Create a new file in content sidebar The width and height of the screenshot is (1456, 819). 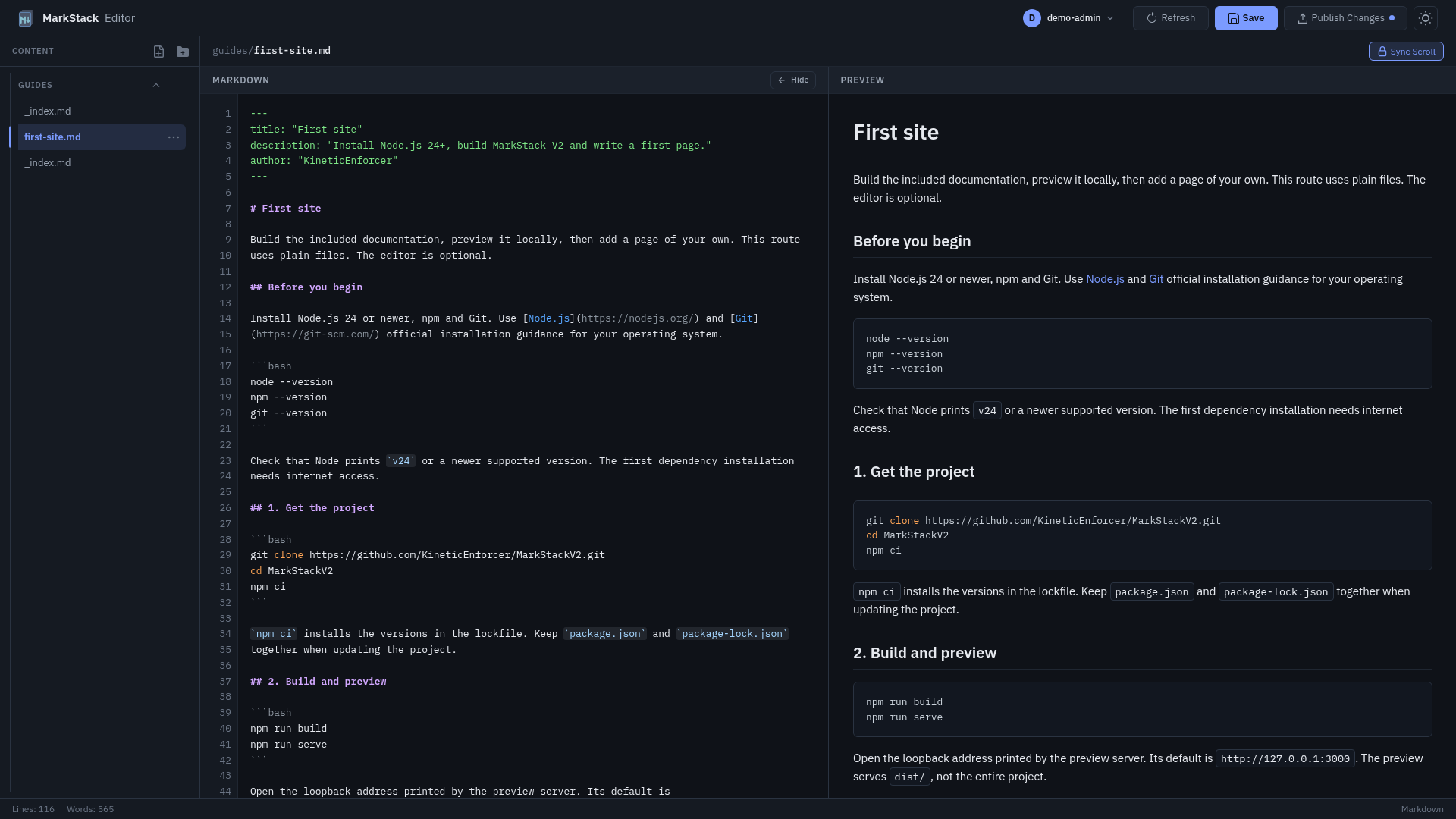[x=158, y=52]
